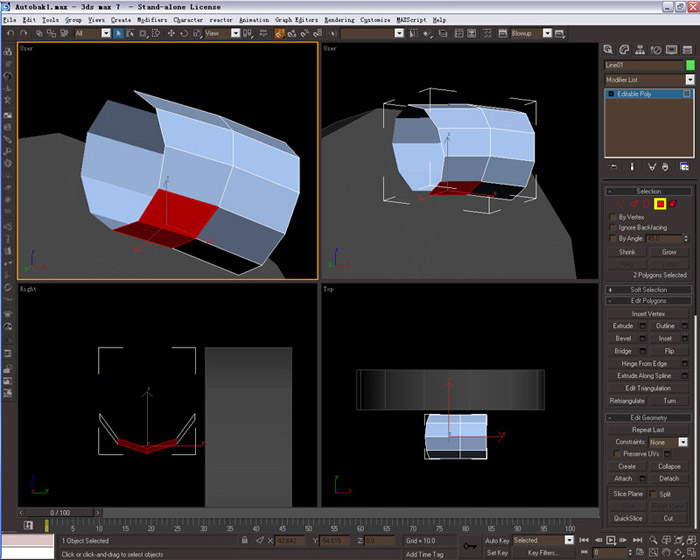This screenshot has width=700, height=560.
Task: Open the Modify command panel tab
Action: click(624, 50)
